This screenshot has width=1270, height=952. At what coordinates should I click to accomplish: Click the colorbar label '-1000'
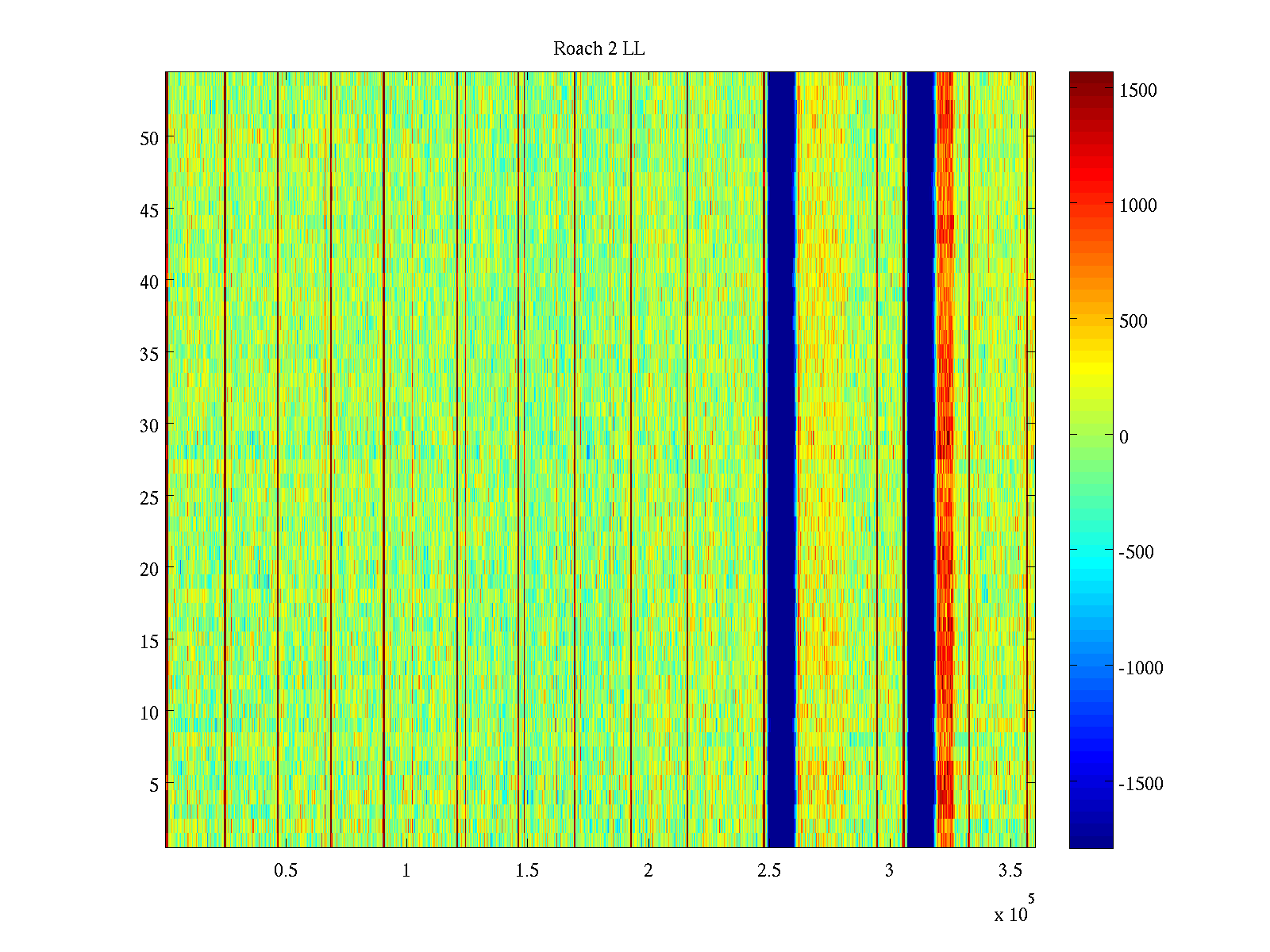pos(1140,668)
